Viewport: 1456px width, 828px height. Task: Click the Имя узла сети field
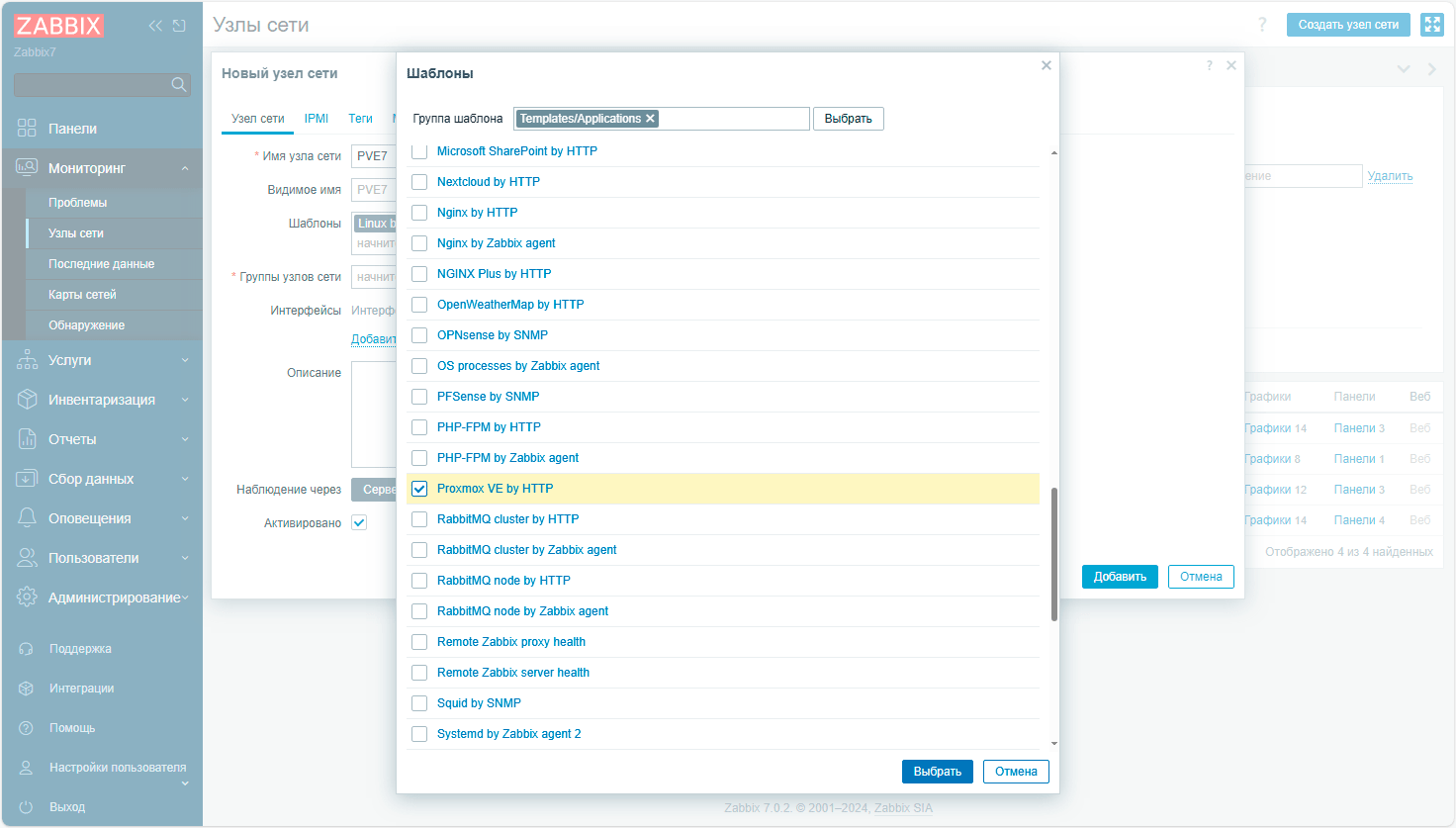374,156
